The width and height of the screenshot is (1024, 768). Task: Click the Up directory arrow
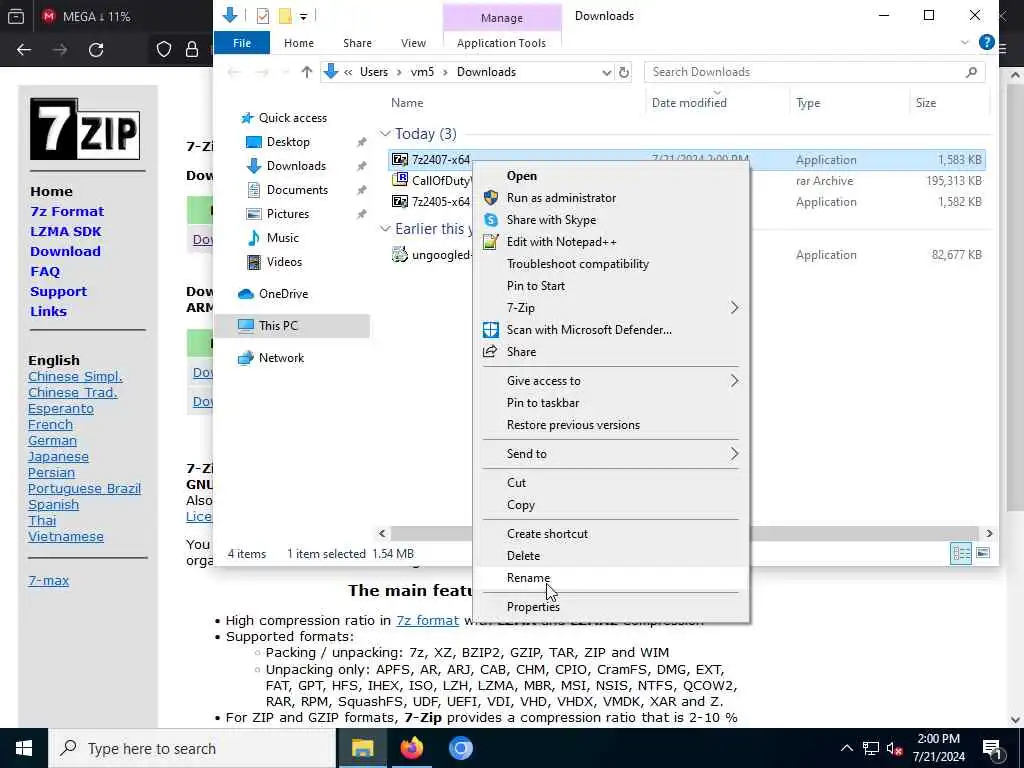[x=306, y=72]
